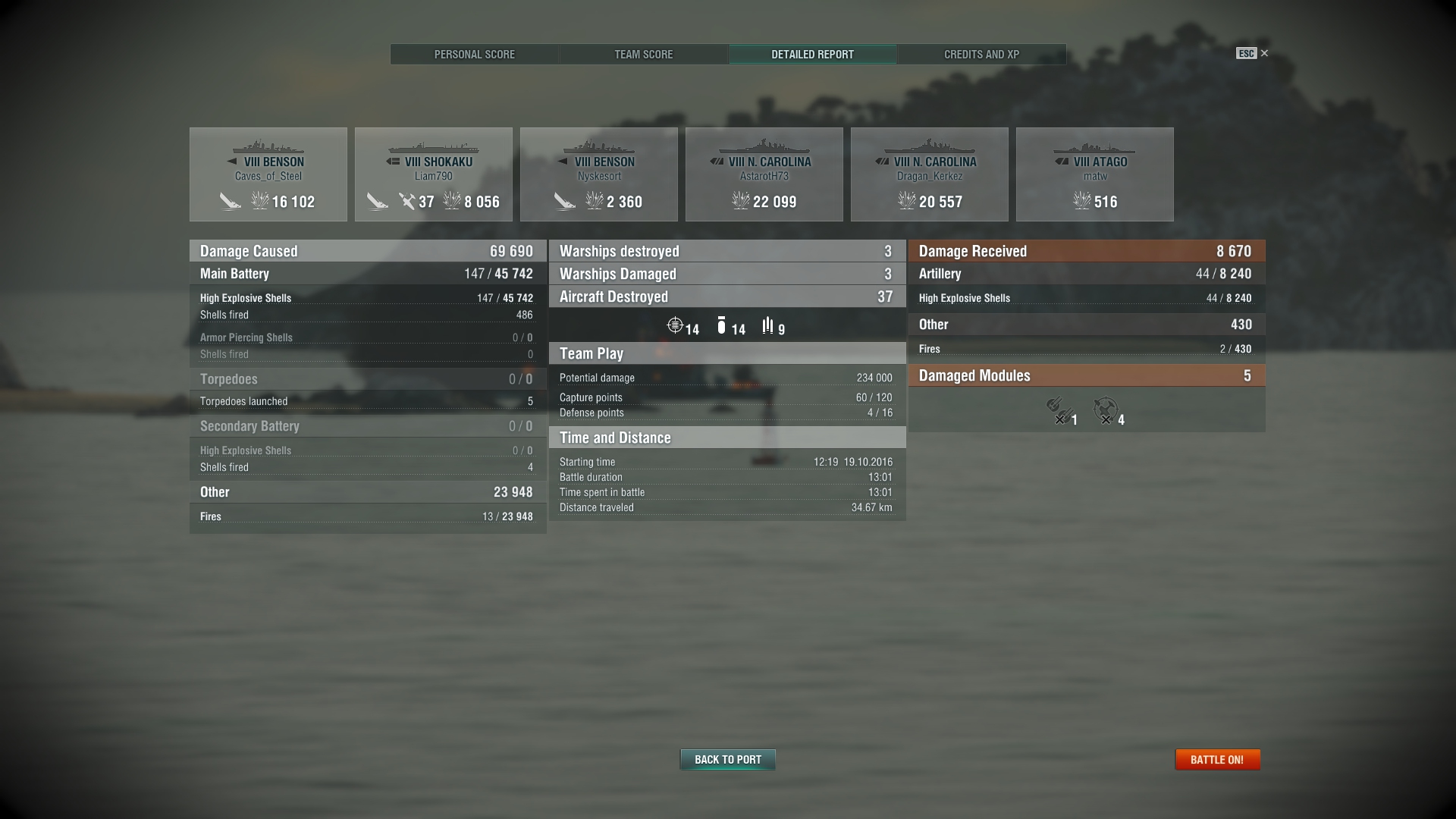Click the damaged main gun module icon
Viewport: 1456px width, 819px height.
pos(1058,410)
